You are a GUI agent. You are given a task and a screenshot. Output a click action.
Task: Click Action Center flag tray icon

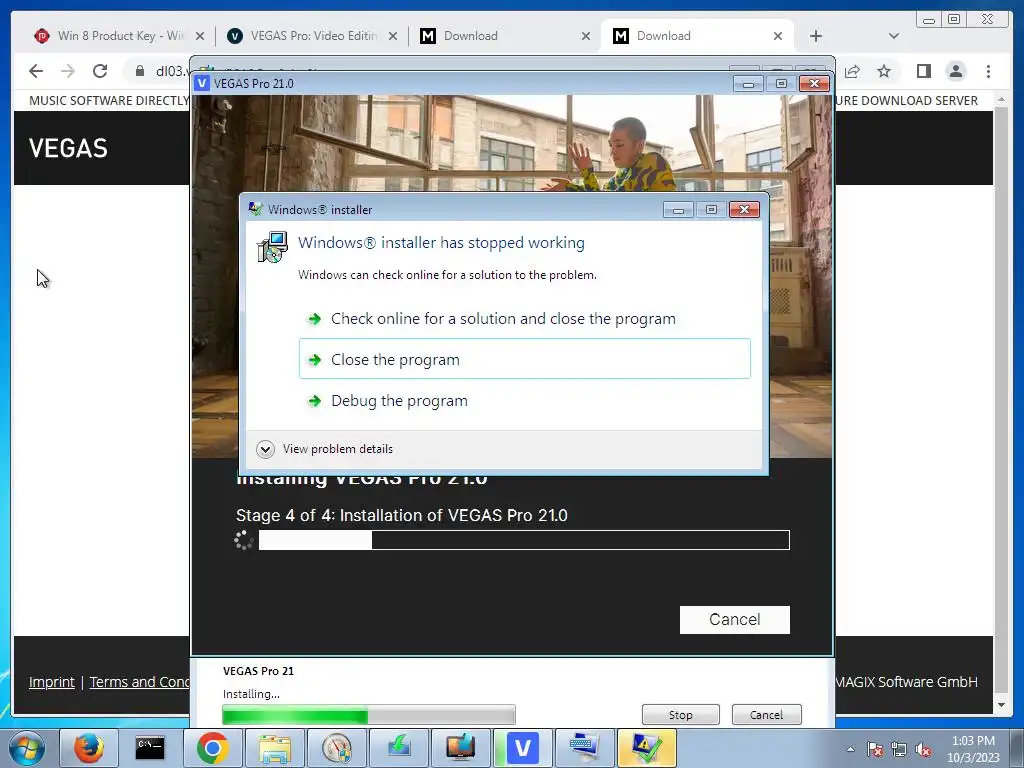click(875, 749)
